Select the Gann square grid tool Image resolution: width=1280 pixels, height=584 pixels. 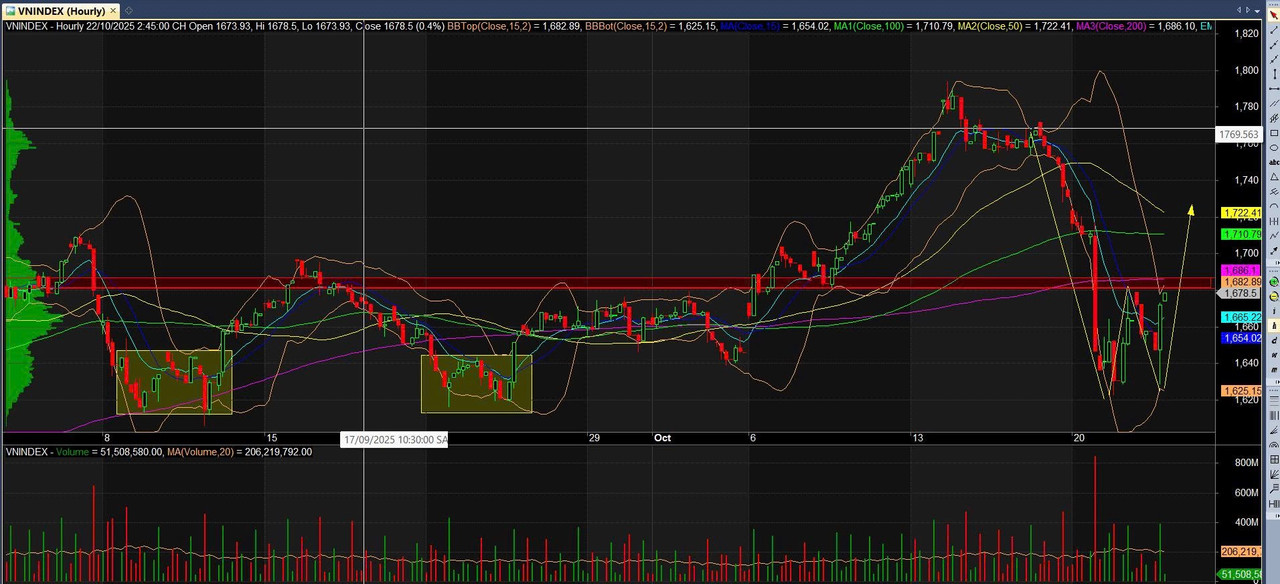point(1273,460)
